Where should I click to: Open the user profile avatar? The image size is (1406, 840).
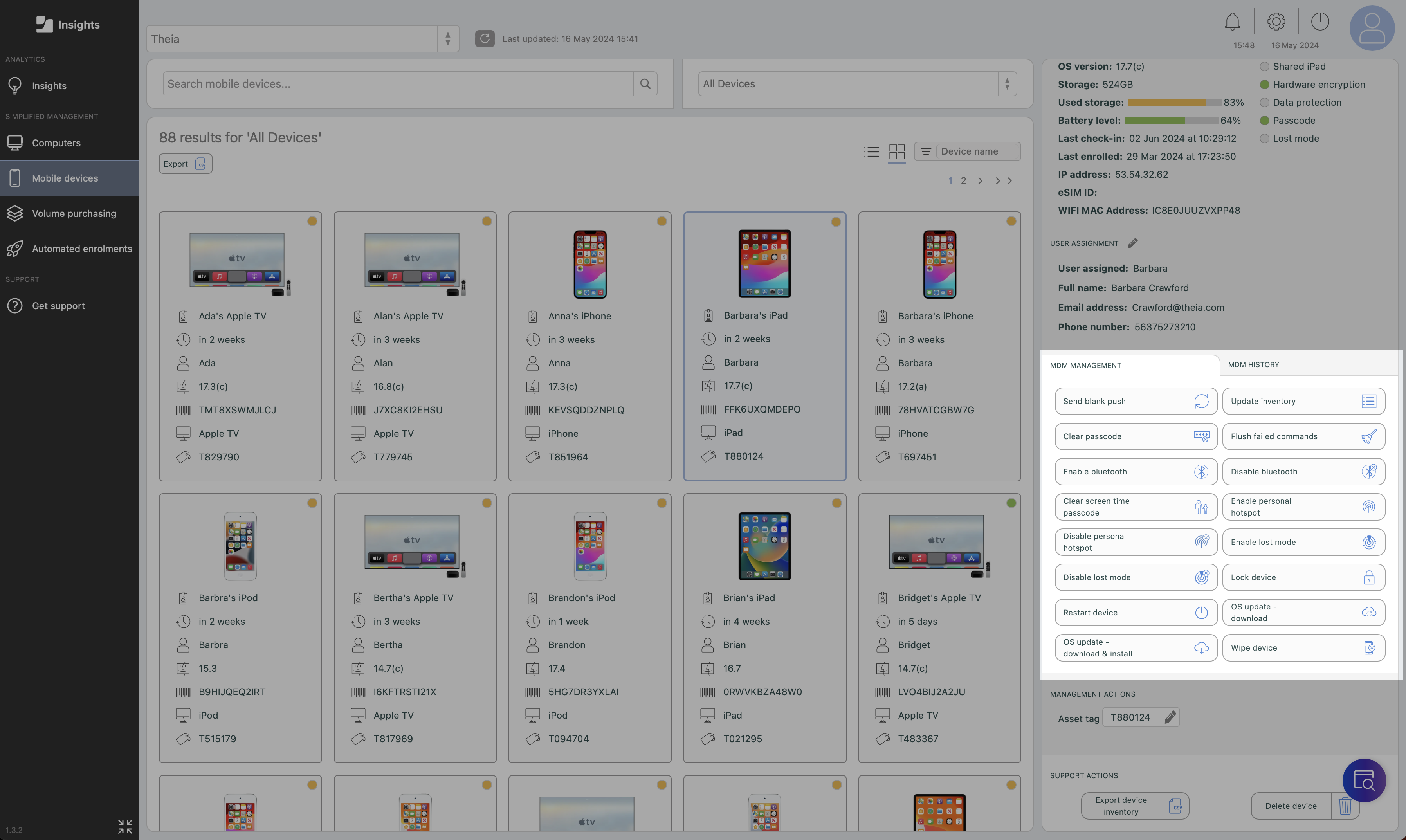coord(1372,28)
